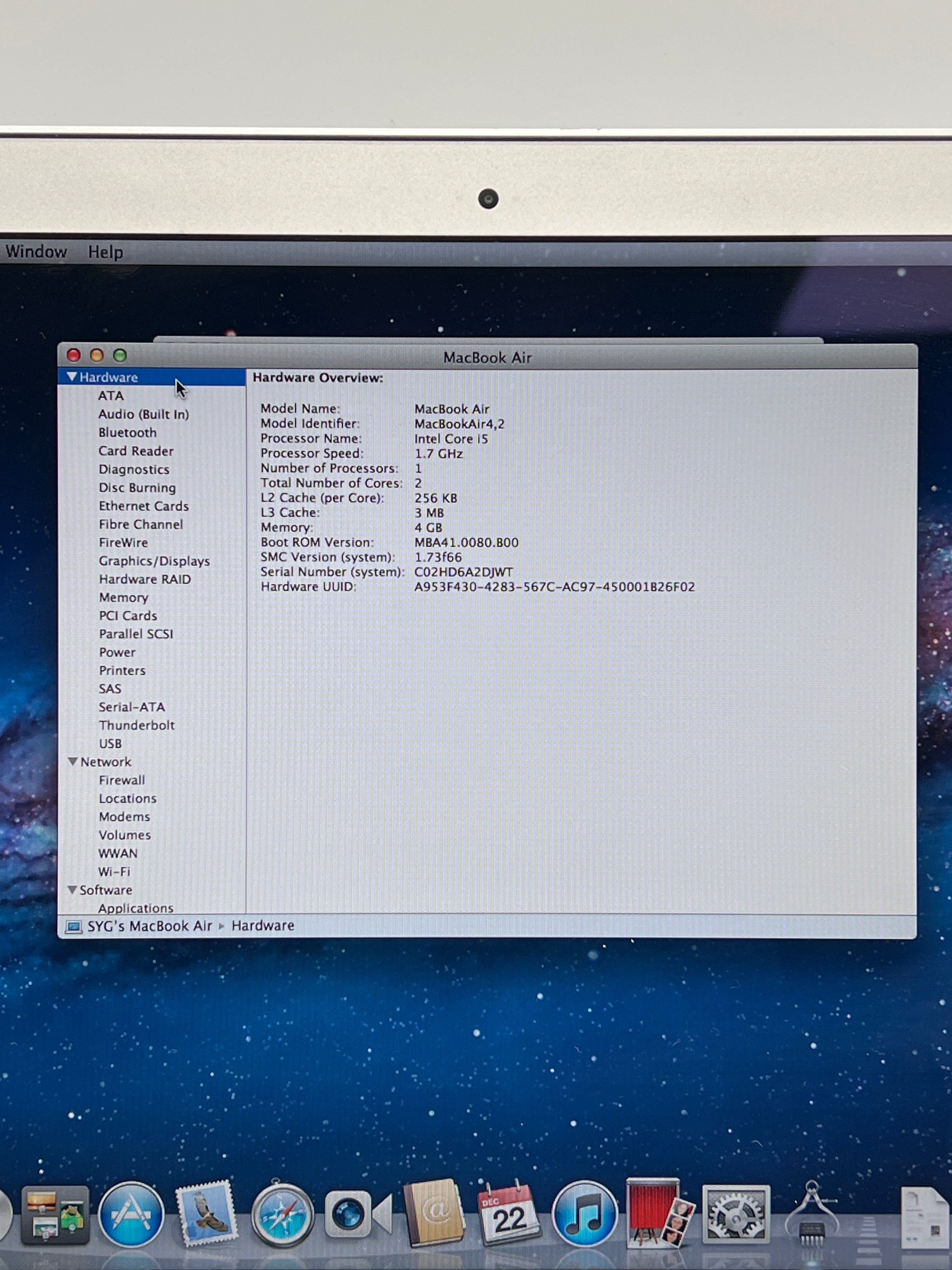Open System Preferences gear icon
The width and height of the screenshot is (952, 1270).
pyautogui.click(x=736, y=1214)
